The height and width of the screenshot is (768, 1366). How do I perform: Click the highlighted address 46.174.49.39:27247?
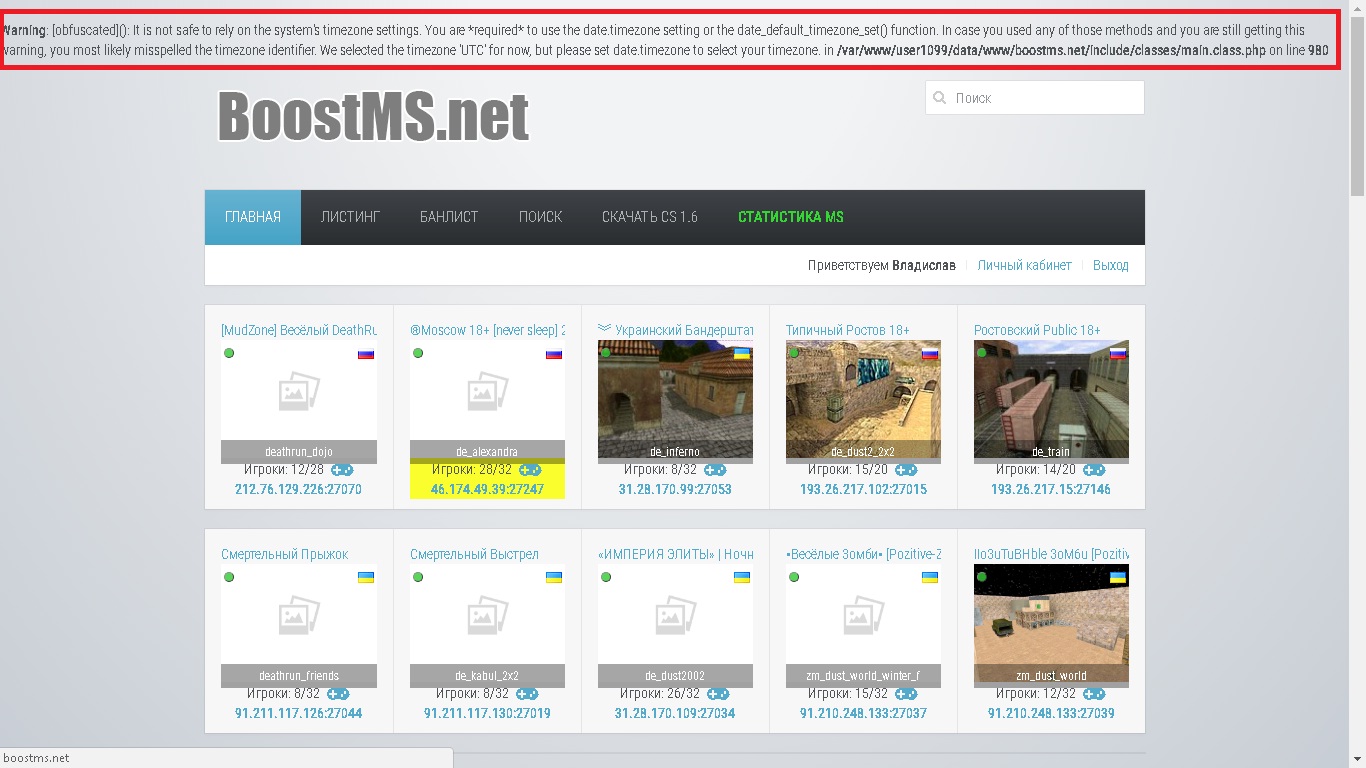pyautogui.click(x=487, y=490)
